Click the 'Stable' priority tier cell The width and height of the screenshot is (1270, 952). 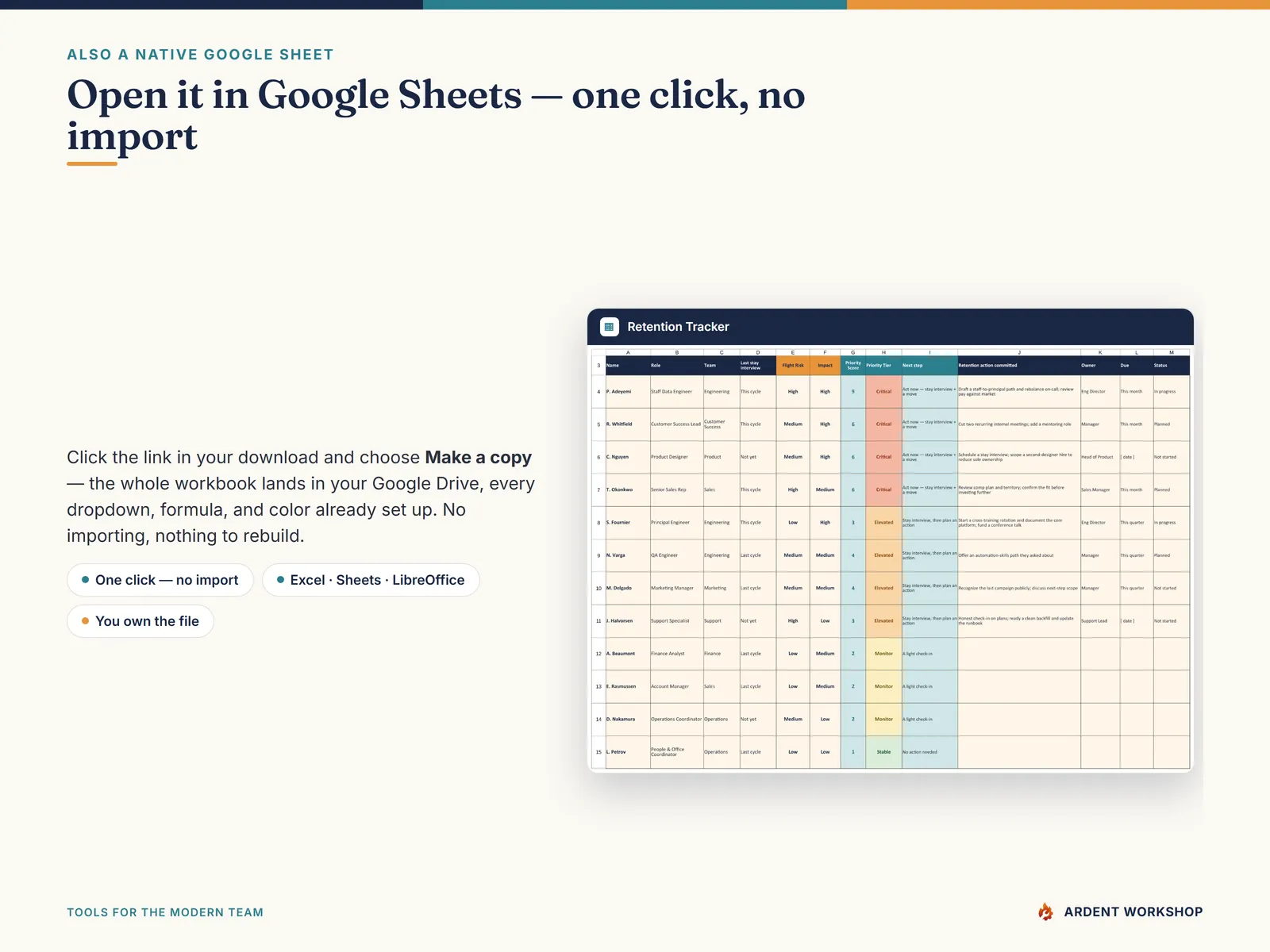(883, 752)
